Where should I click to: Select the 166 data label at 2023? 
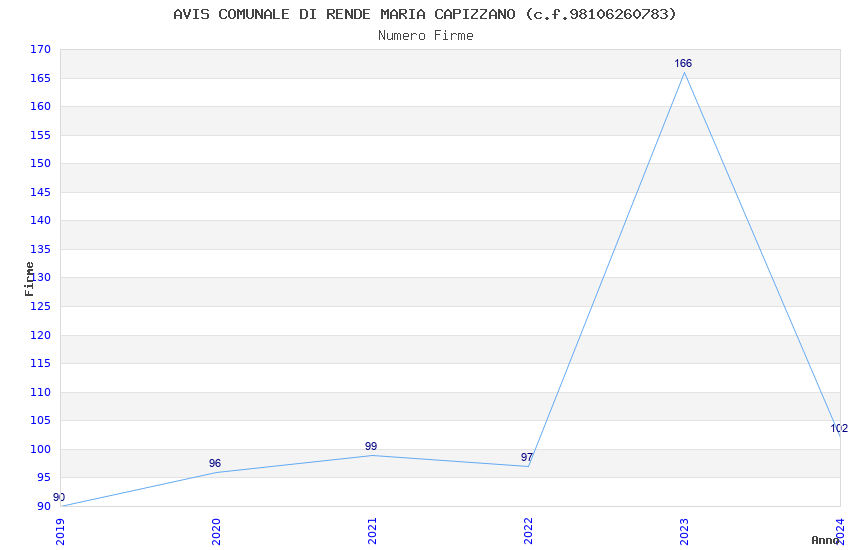pos(683,63)
